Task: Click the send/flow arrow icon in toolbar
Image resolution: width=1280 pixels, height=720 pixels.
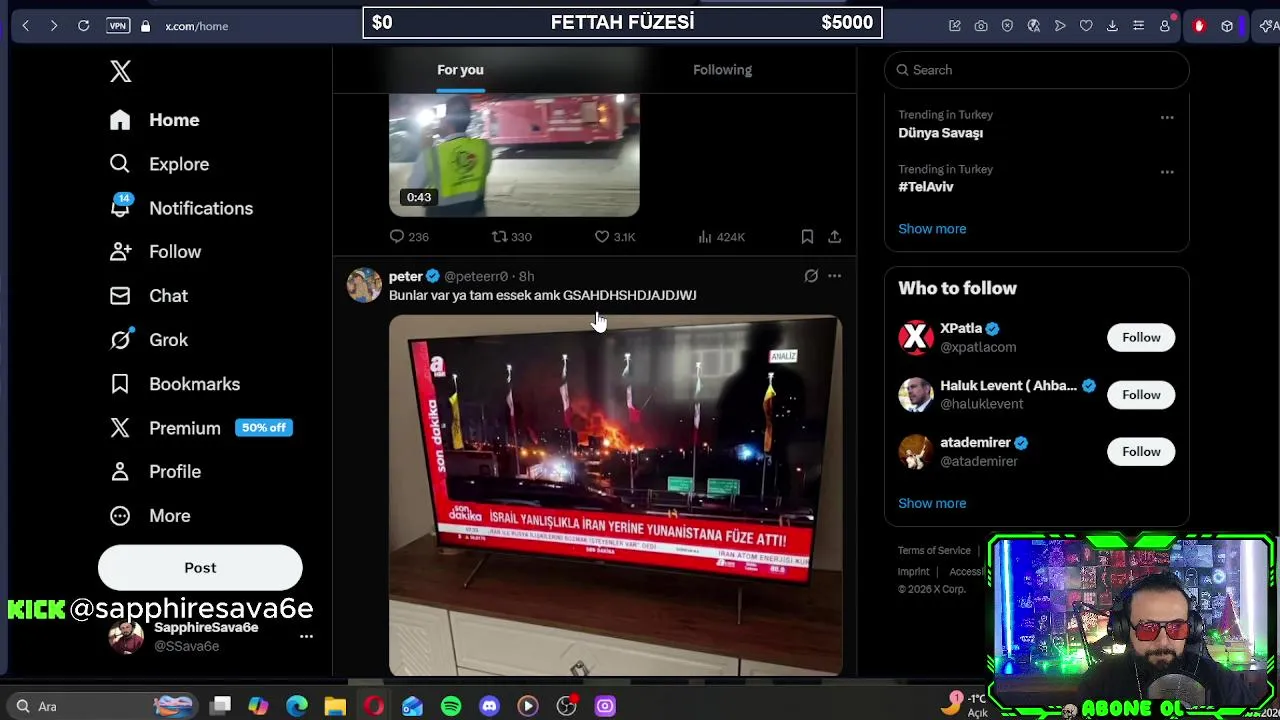Action: 1060,26
